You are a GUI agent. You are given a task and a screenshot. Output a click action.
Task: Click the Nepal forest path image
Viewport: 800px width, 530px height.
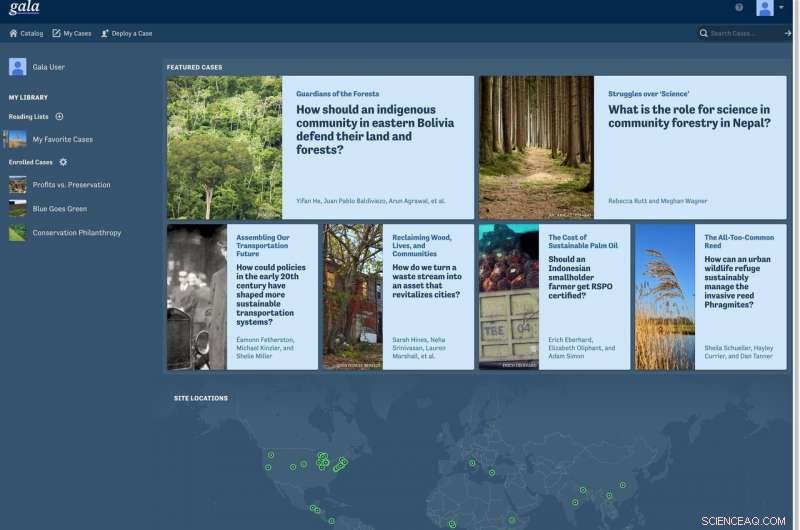[536, 147]
